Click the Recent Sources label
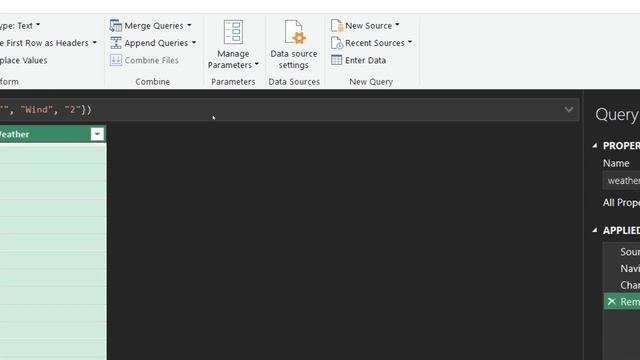640x360 pixels. (375, 43)
